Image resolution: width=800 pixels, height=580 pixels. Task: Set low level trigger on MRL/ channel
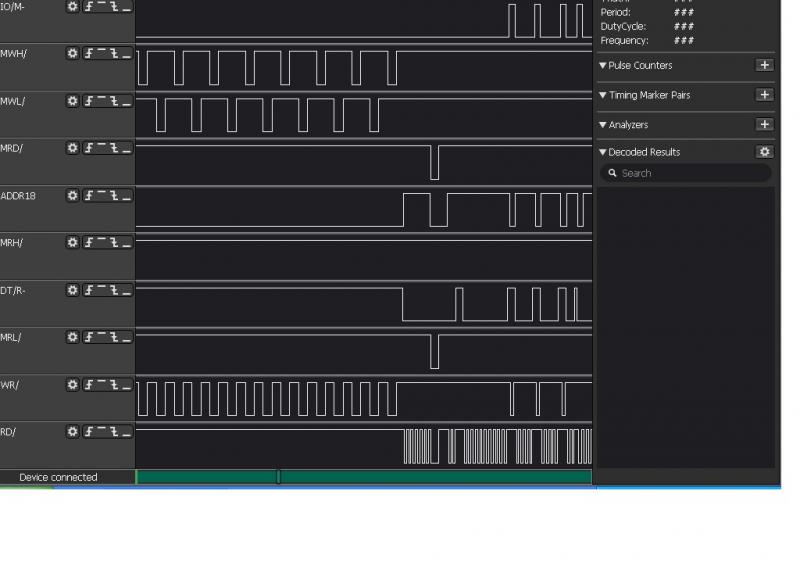click(x=126, y=337)
